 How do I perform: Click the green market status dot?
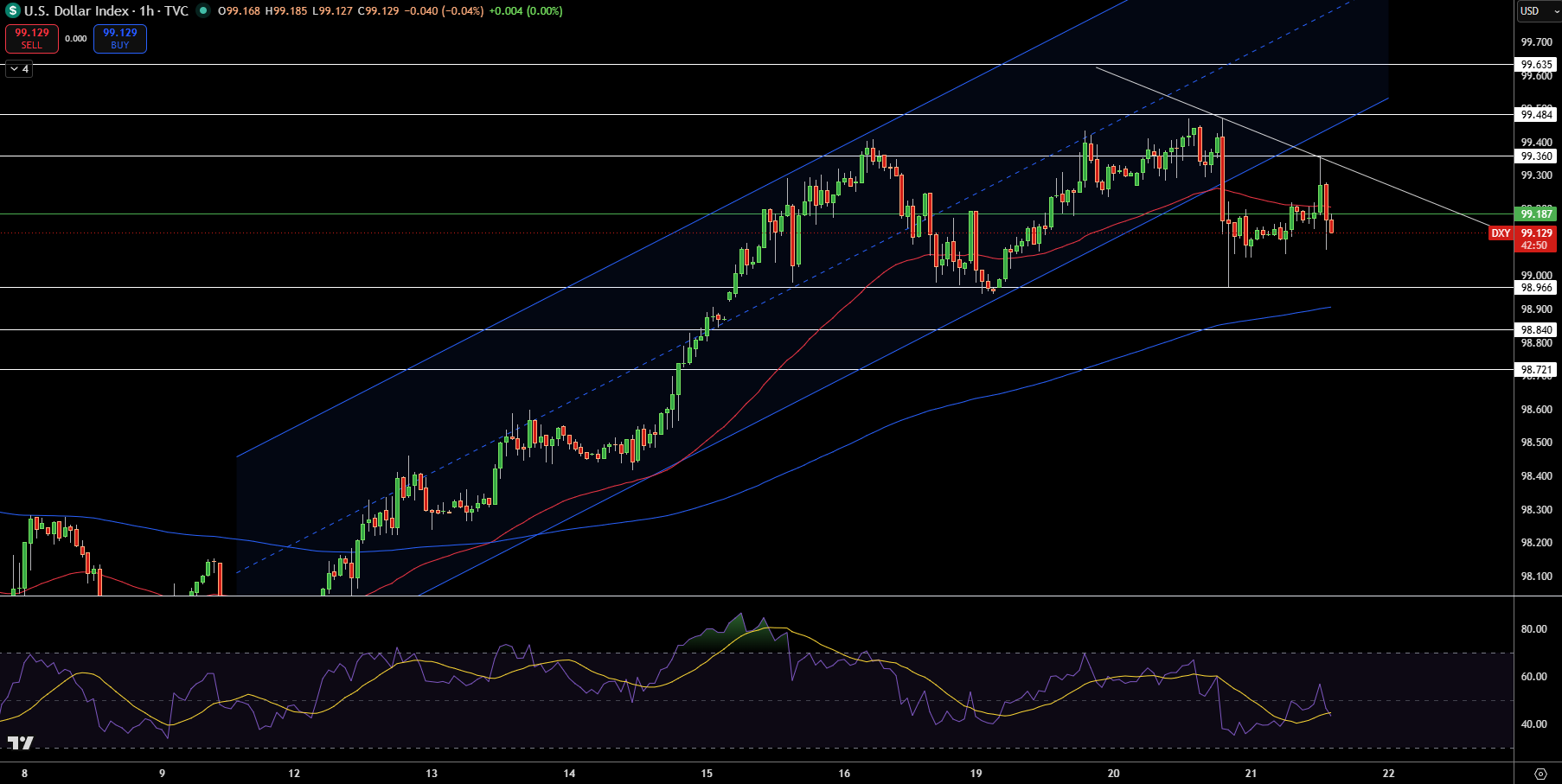[202, 10]
